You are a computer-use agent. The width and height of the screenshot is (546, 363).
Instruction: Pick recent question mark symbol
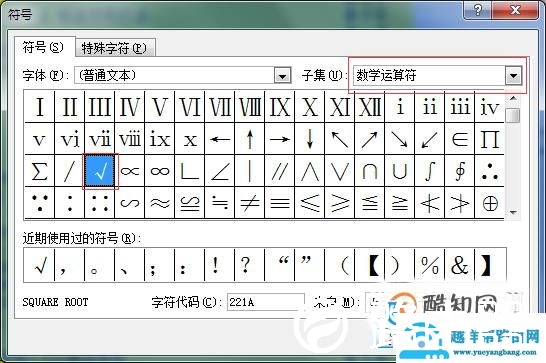pyautogui.click(x=250, y=265)
